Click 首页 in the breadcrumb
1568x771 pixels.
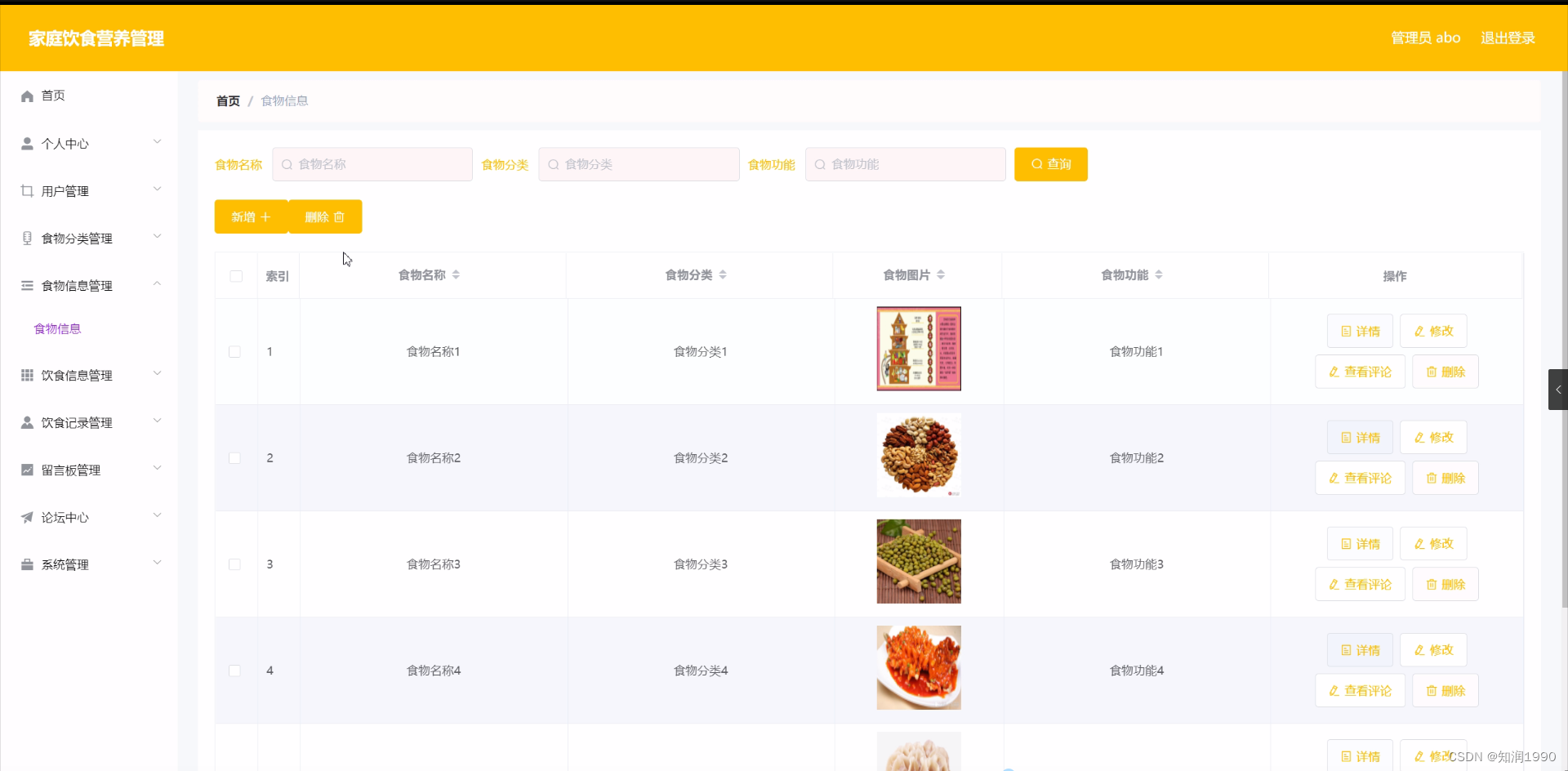click(228, 100)
